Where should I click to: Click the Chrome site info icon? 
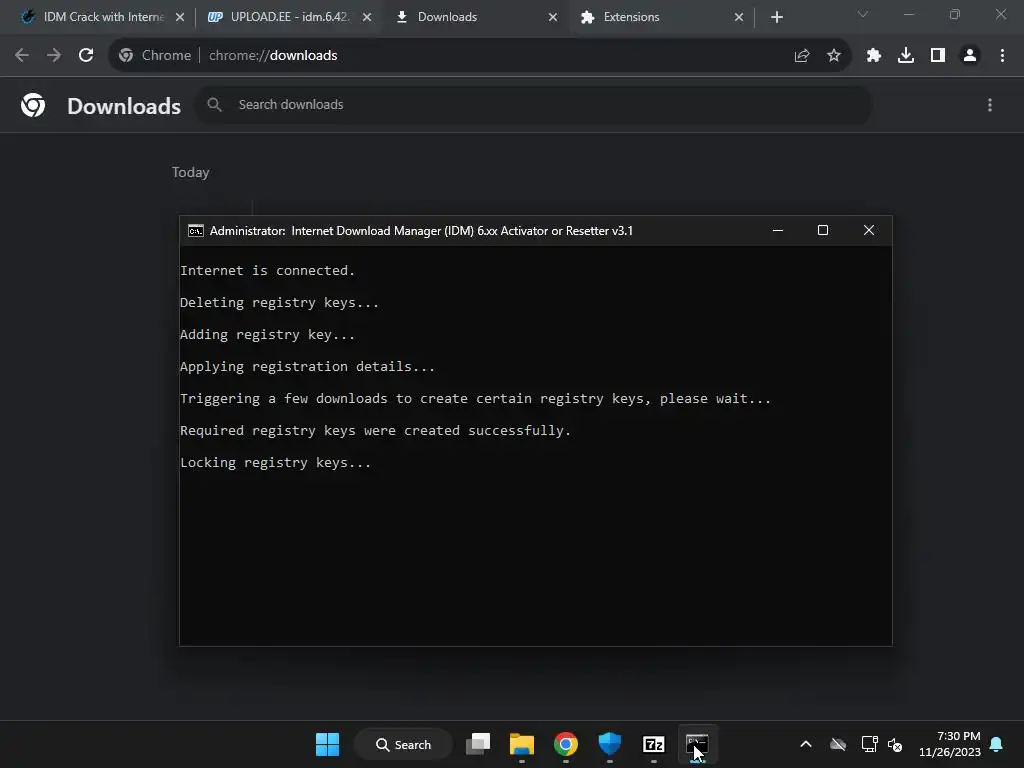click(x=126, y=56)
